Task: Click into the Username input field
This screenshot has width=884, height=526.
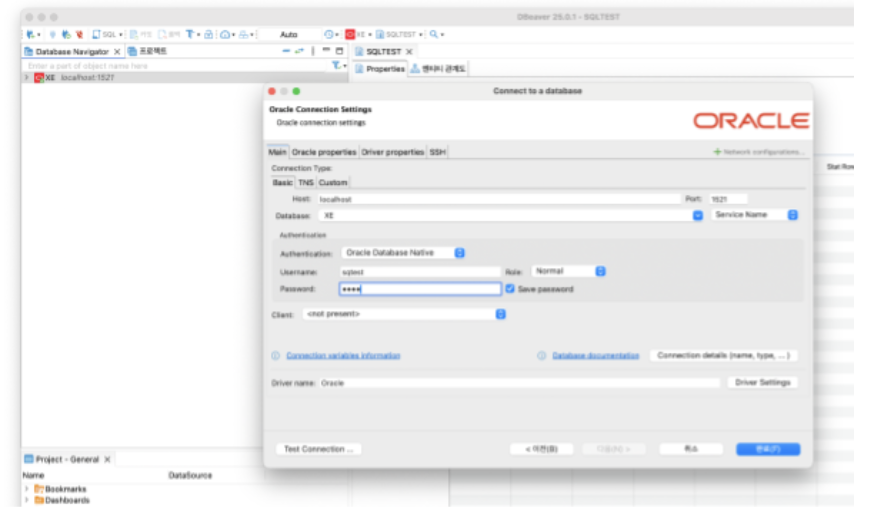Action: (419, 271)
